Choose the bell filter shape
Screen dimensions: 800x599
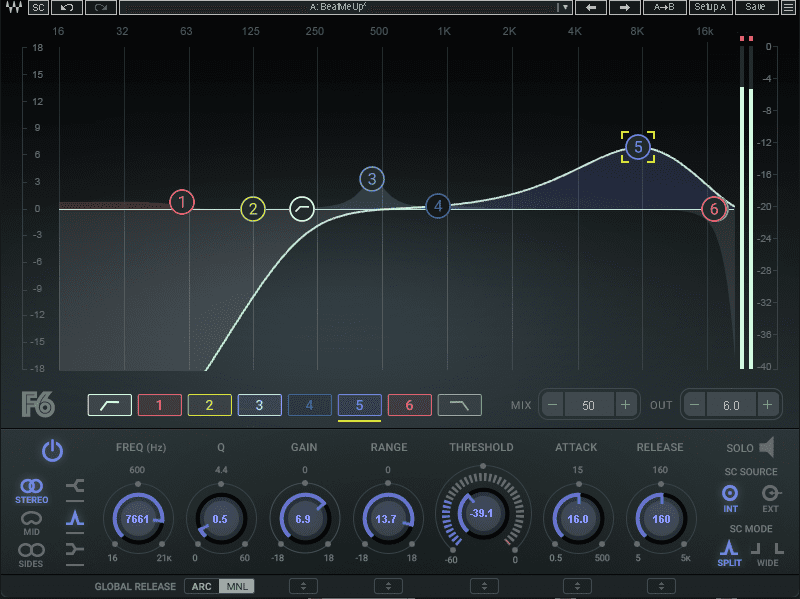[x=75, y=519]
